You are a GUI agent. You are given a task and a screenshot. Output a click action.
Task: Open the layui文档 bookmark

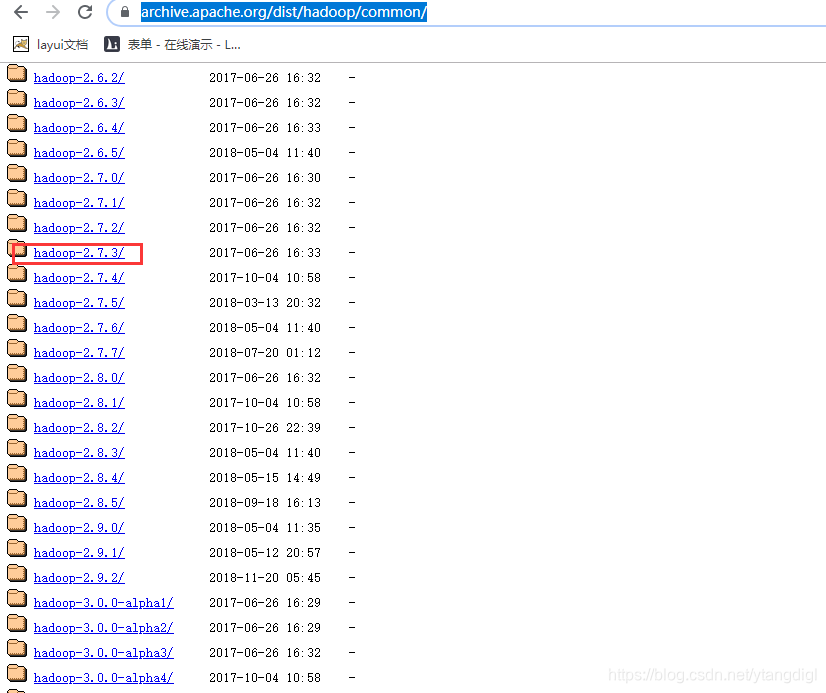(51, 45)
